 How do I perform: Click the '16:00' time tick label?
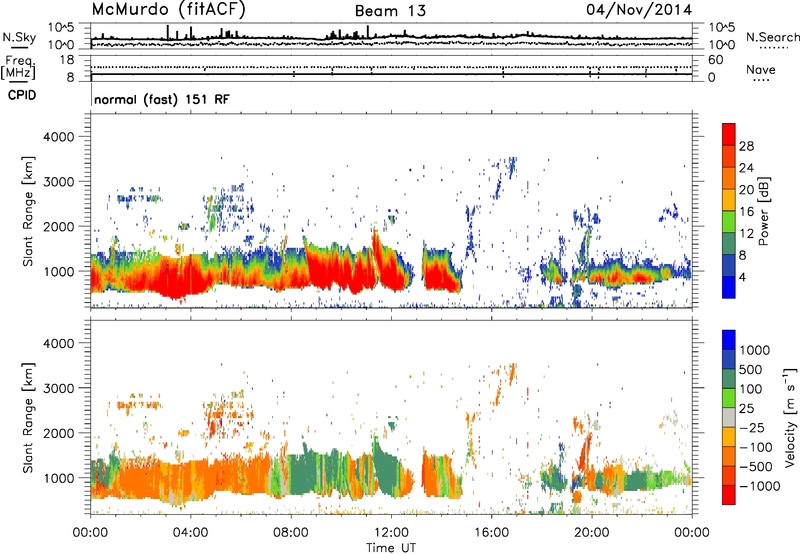(x=491, y=533)
